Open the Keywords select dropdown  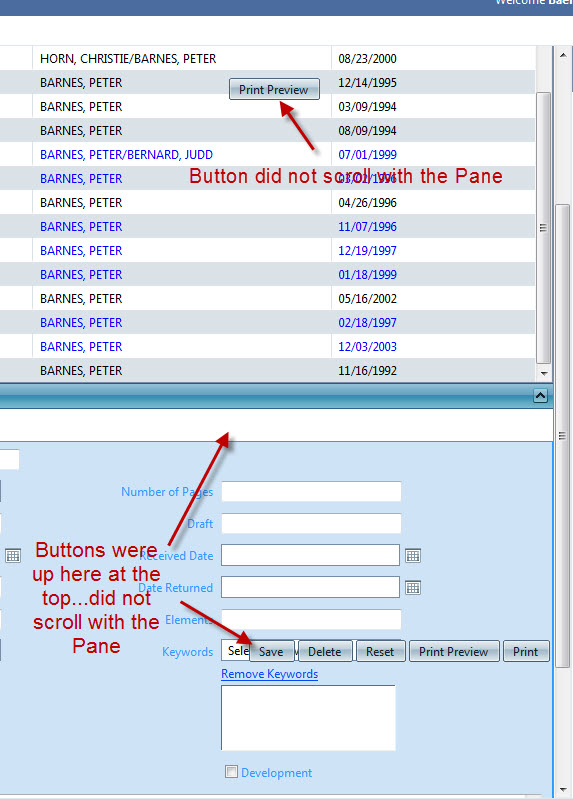pyautogui.click(x=236, y=651)
